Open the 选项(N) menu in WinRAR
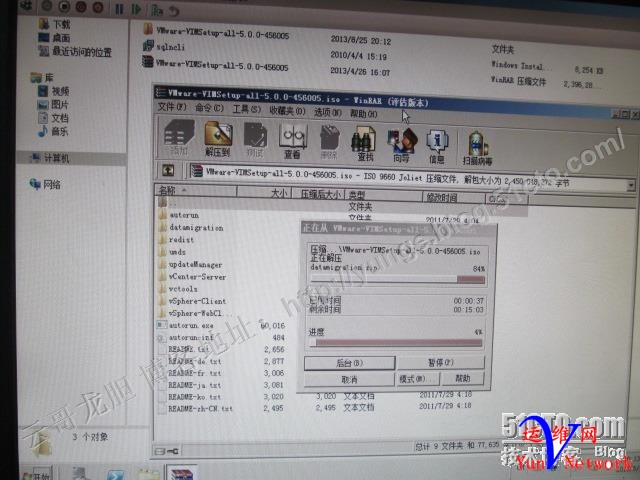The image size is (640, 480). click(327, 112)
